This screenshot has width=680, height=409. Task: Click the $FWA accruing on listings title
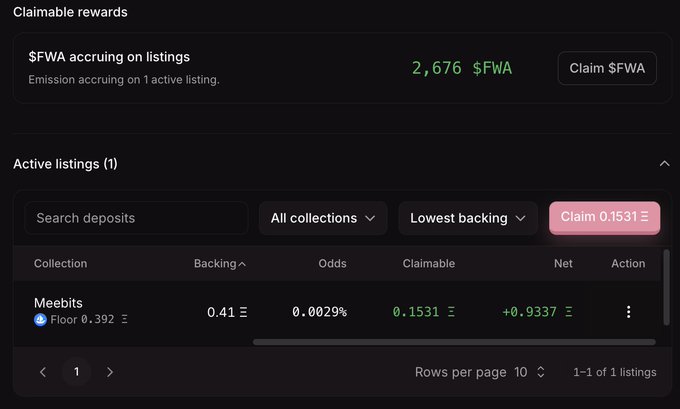[x=109, y=57]
